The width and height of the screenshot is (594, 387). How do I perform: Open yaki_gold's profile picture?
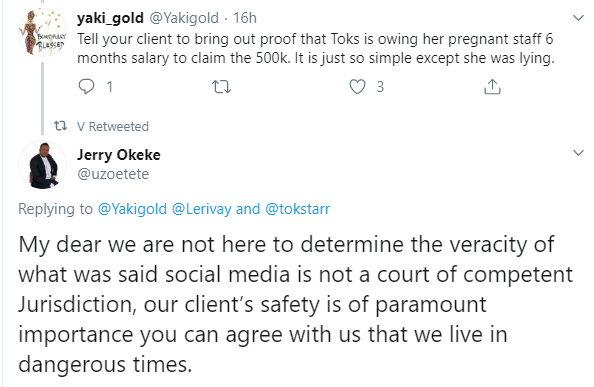tap(42, 33)
